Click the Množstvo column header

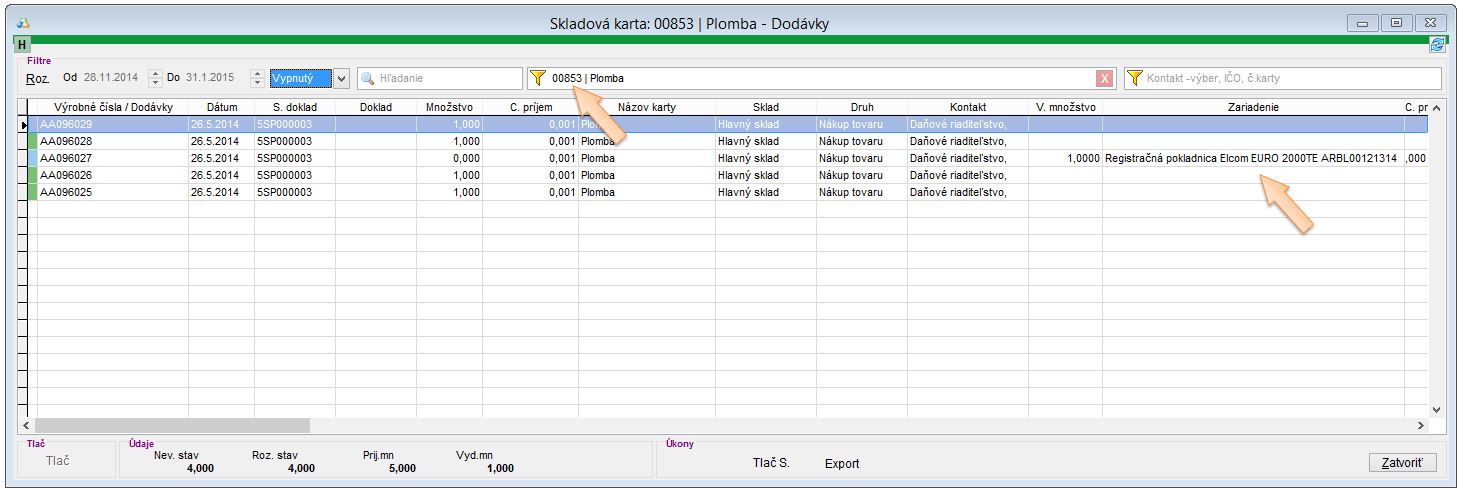click(x=449, y=107)
